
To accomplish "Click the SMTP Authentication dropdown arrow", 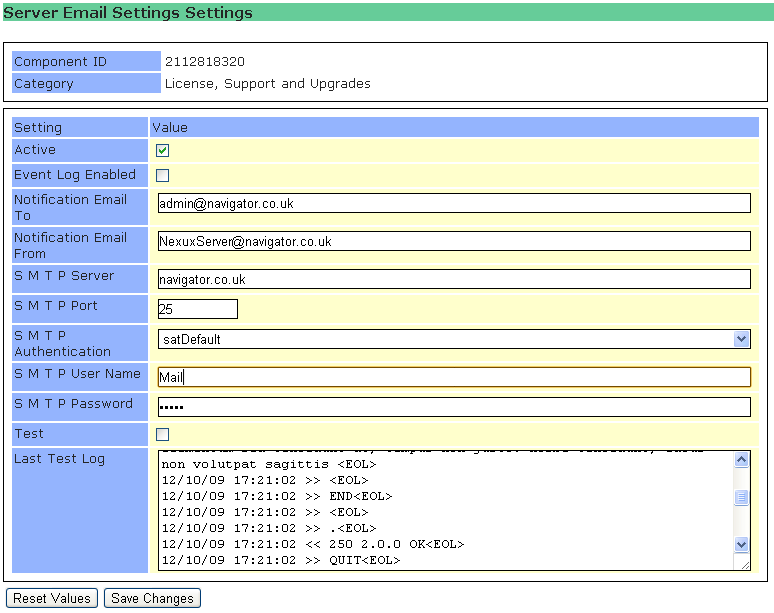I will pos(741,339).
